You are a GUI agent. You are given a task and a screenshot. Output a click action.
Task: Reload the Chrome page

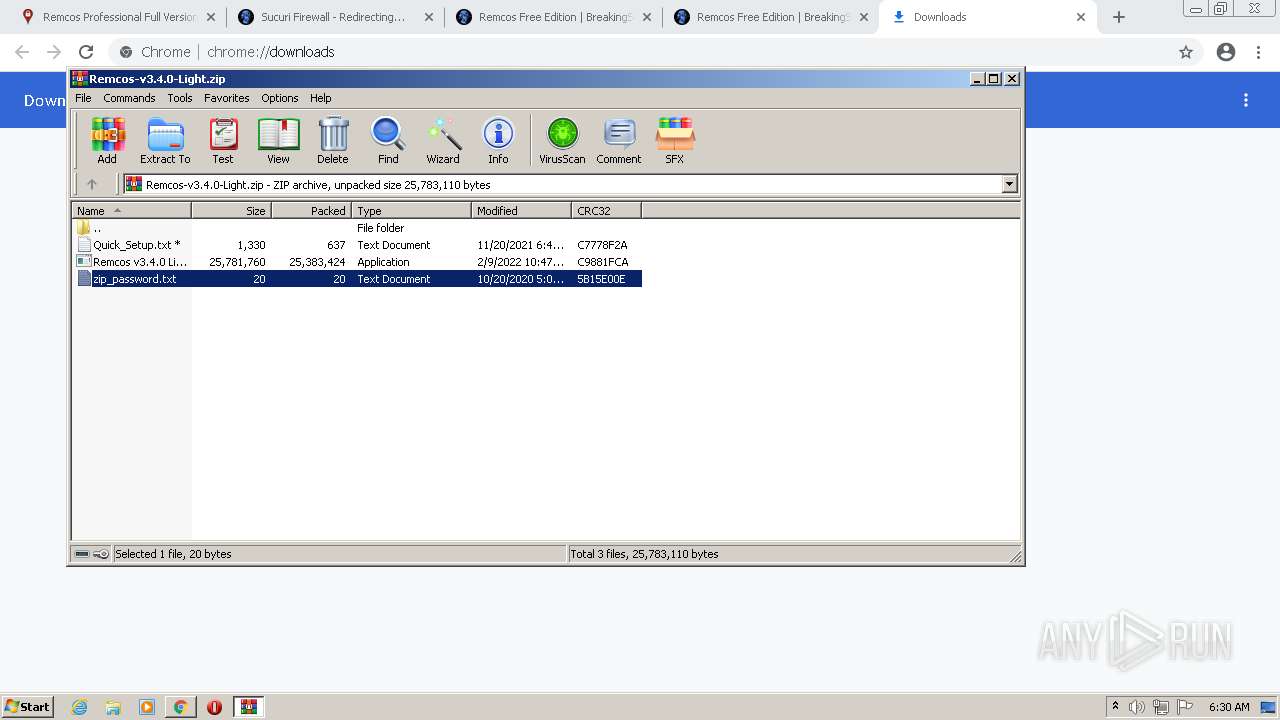click(x=86, y=52)
